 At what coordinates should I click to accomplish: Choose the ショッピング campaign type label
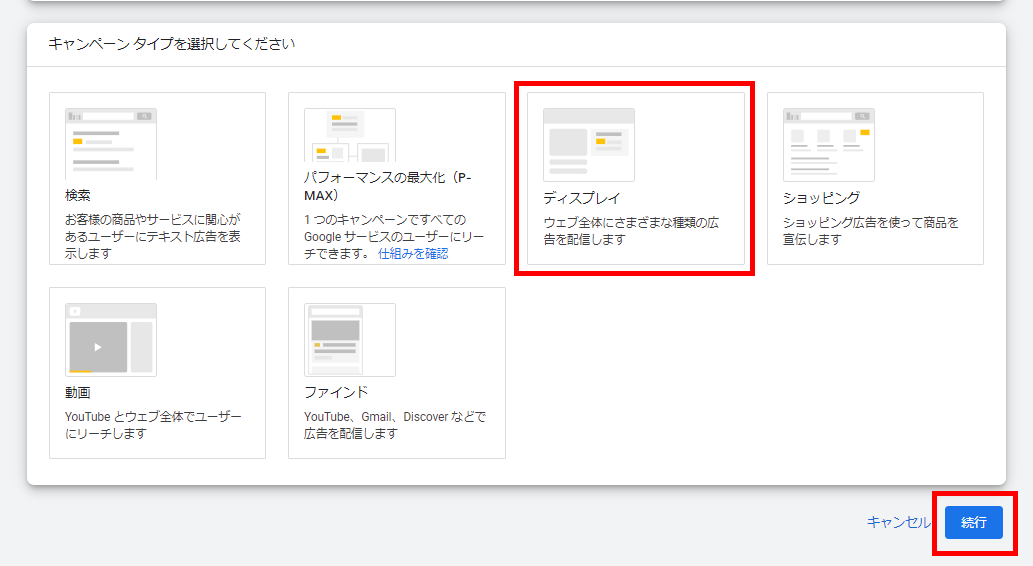[x=821, y=198]
